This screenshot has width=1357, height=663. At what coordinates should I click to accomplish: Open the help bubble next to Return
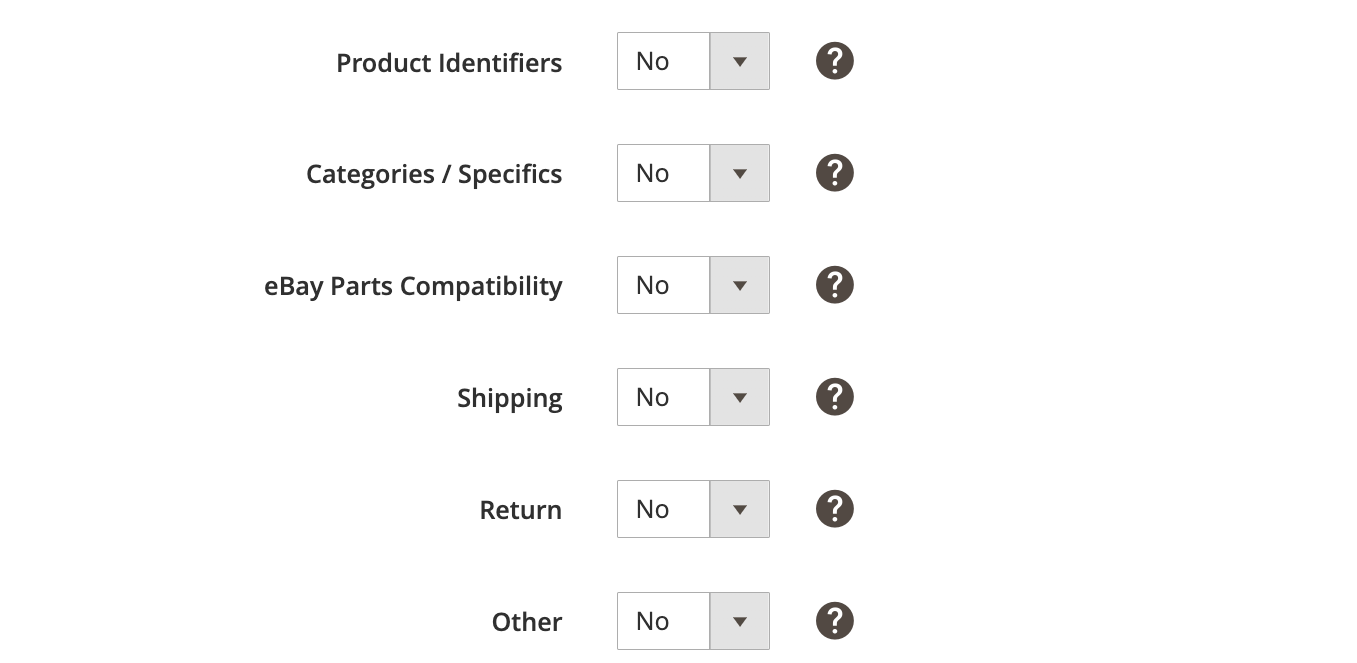coord(834,509)
